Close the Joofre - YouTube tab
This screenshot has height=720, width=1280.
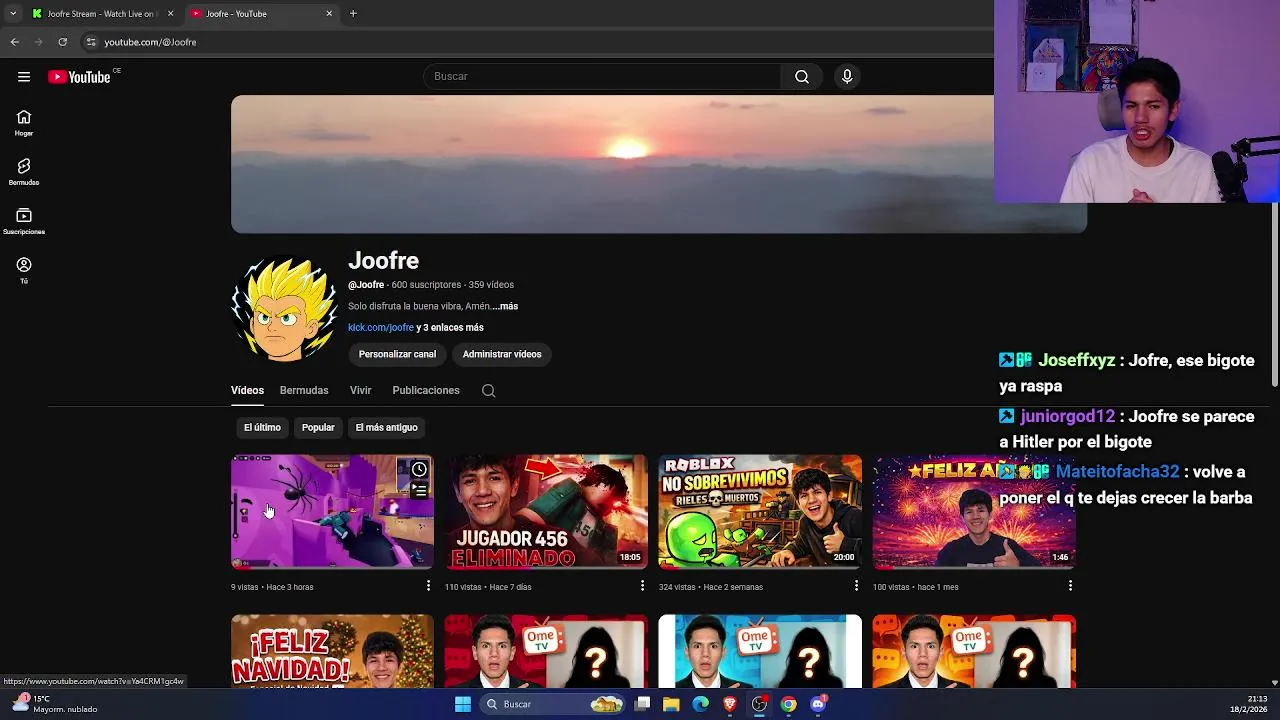click(329, 14)
